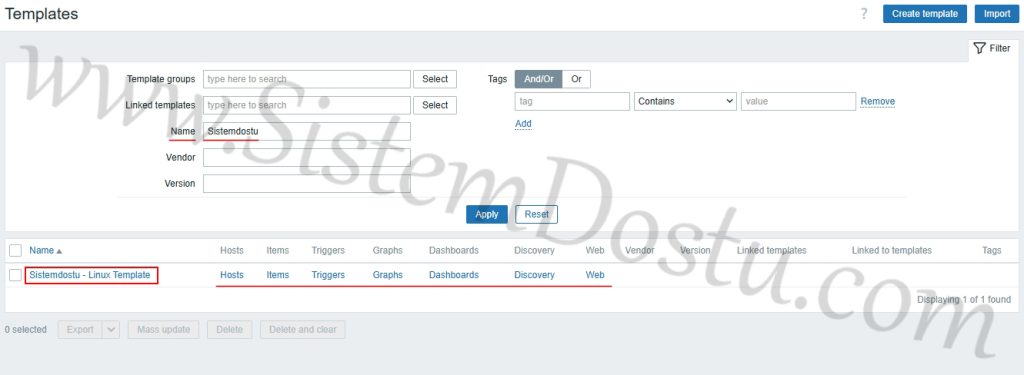Reset the filter

(x=537, y=214)
